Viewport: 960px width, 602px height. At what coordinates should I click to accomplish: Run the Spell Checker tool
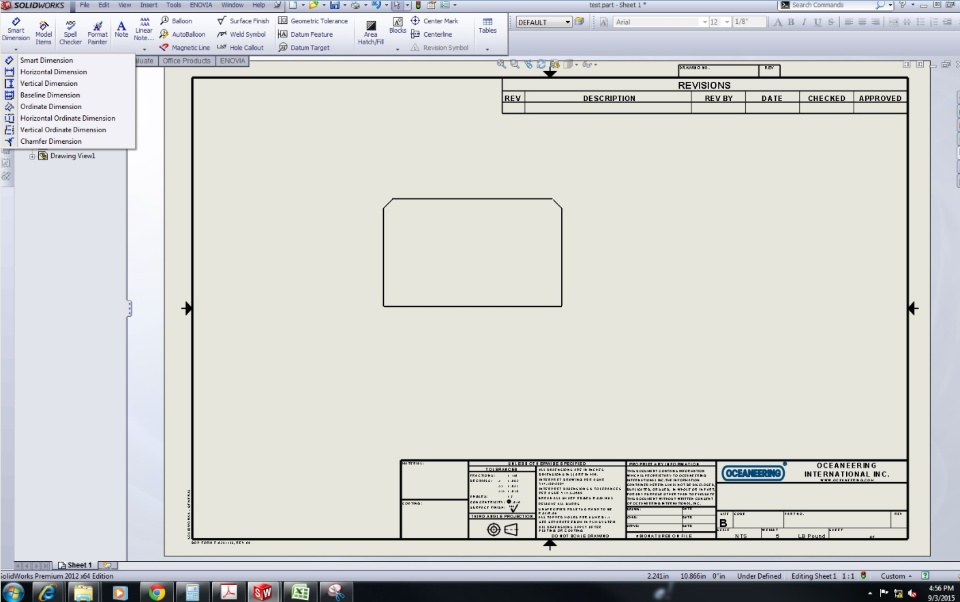click(x=70, y=32)
